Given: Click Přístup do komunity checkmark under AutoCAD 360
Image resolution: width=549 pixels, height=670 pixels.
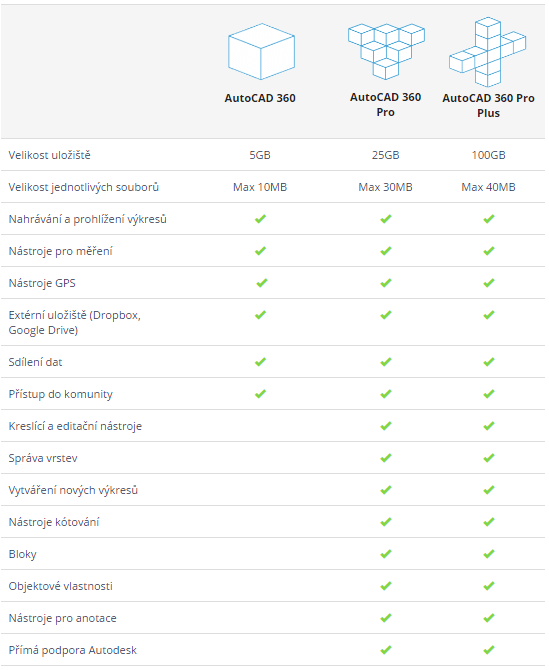Looking at the screenshot, I should [260, 394].
